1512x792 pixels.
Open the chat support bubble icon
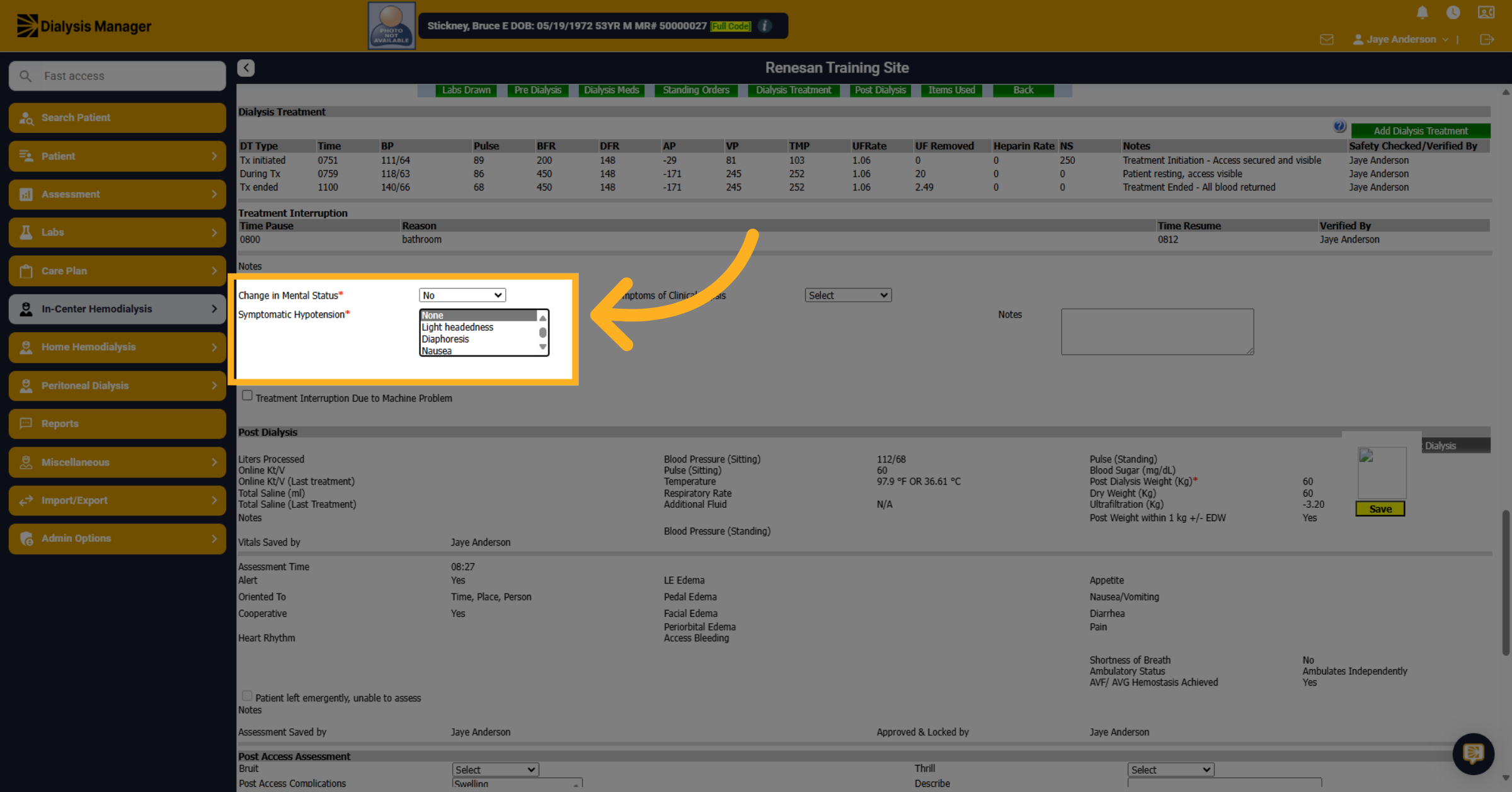click(1473, 753)
